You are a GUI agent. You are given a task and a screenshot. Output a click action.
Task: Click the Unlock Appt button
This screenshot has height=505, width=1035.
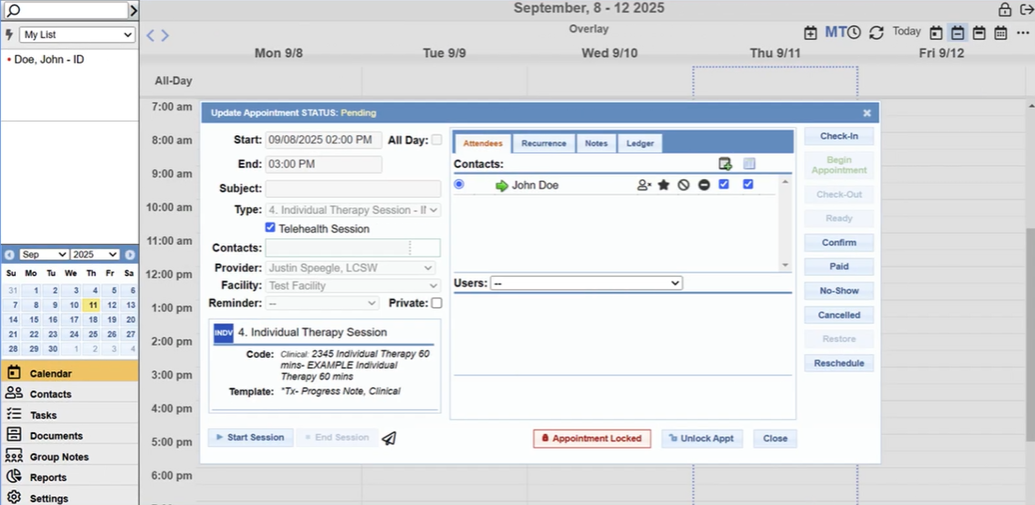click(702, 438)
